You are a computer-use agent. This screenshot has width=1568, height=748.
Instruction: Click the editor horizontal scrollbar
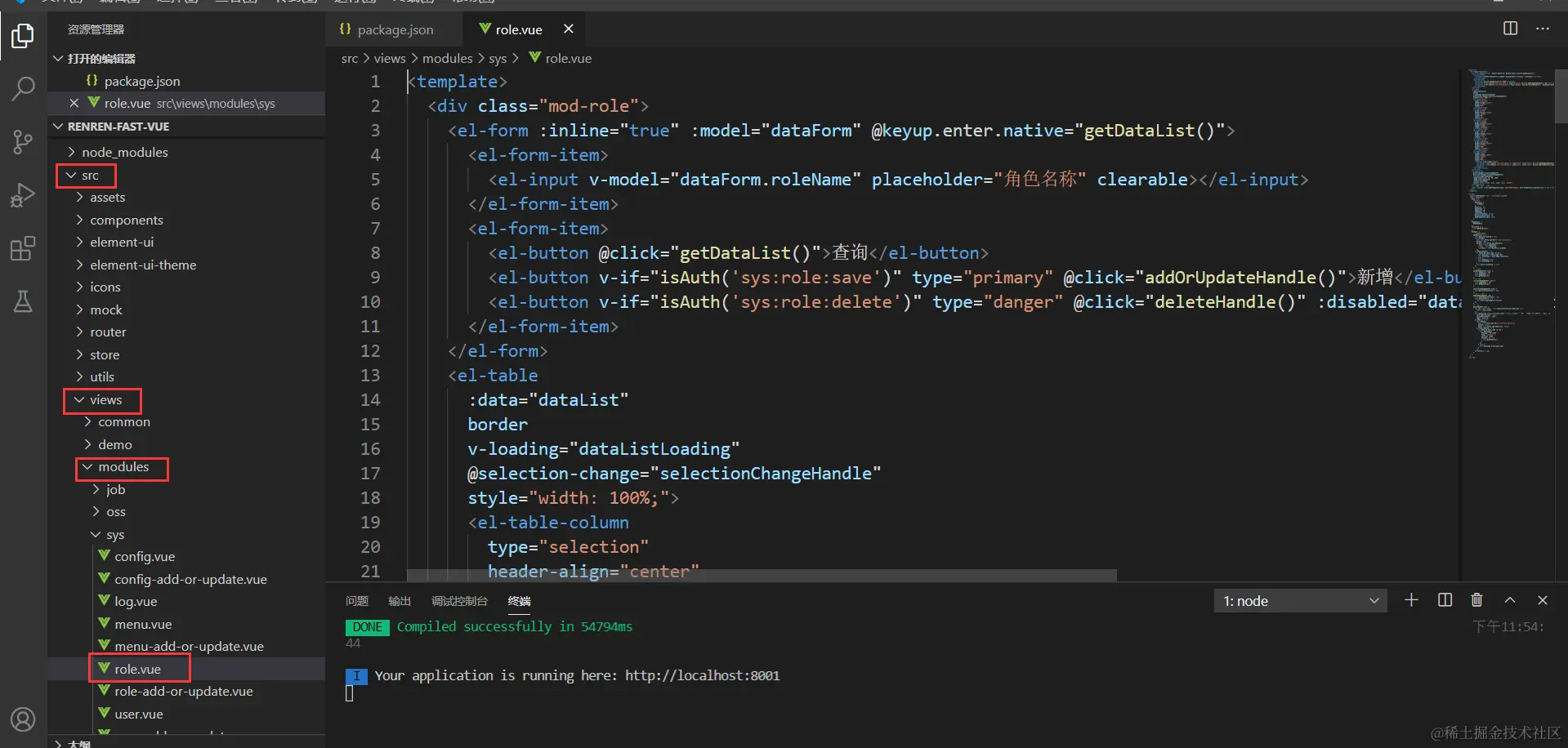point(762,576)
